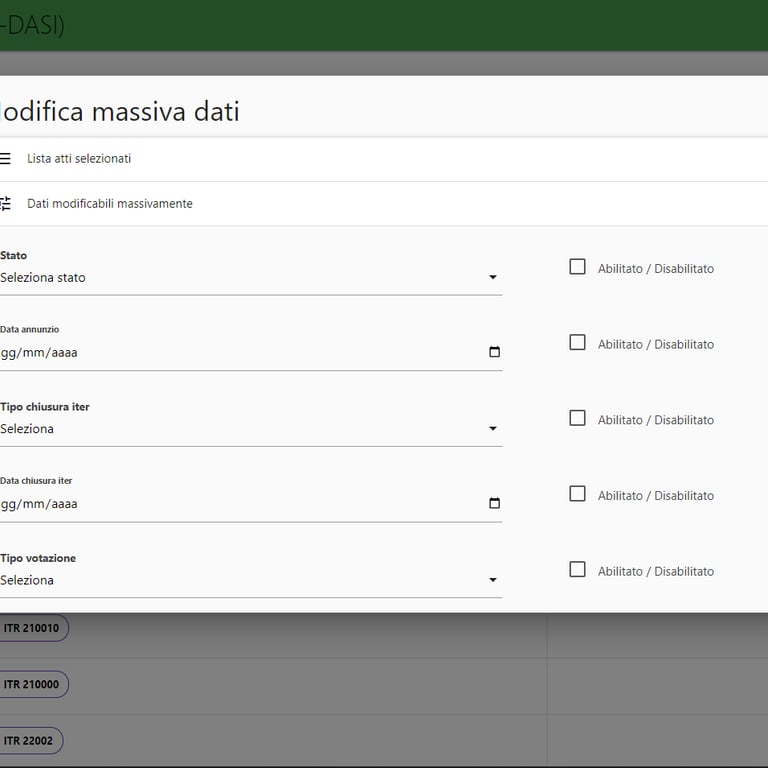Click the list icon beside Lista atti selezionati

point(5,159)
